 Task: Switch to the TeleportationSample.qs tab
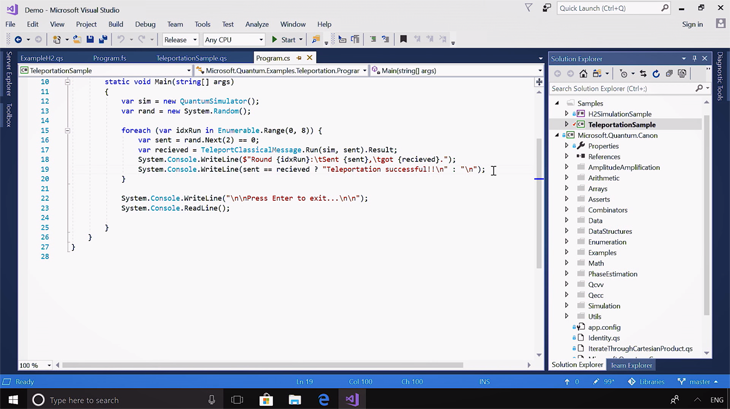[x=191, y=58]
